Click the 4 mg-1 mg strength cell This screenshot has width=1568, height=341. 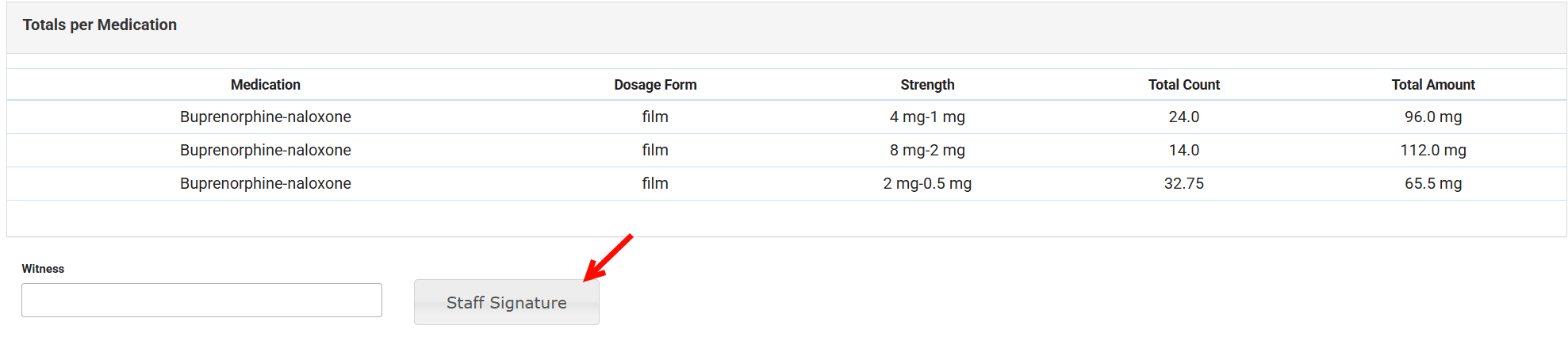927,117
